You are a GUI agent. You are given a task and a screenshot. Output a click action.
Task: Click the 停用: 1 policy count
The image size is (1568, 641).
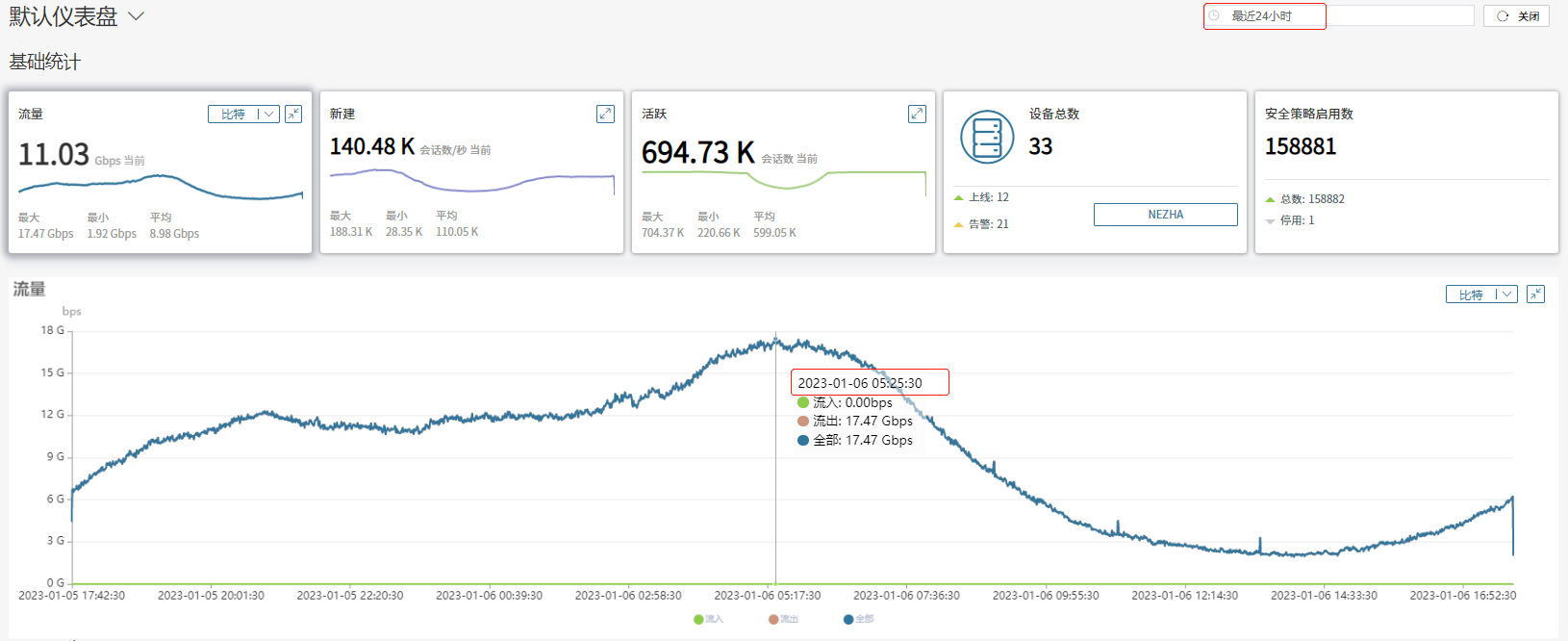tap(1297, 220)
